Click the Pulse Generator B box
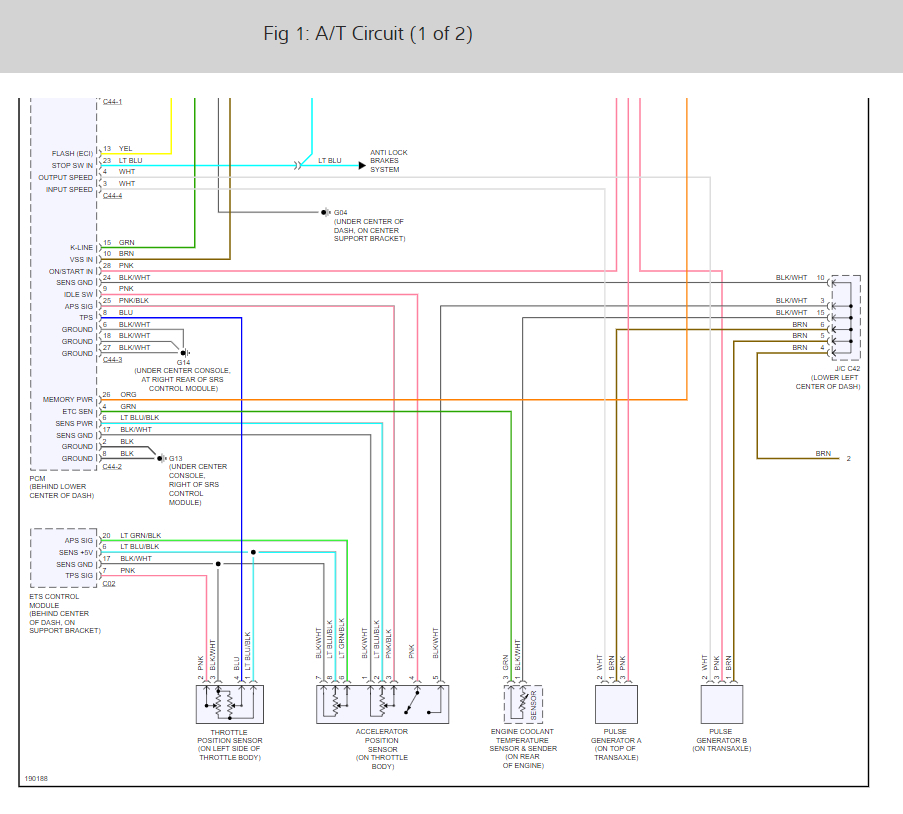This screenshot has width=903, height=814. (722, 704)
